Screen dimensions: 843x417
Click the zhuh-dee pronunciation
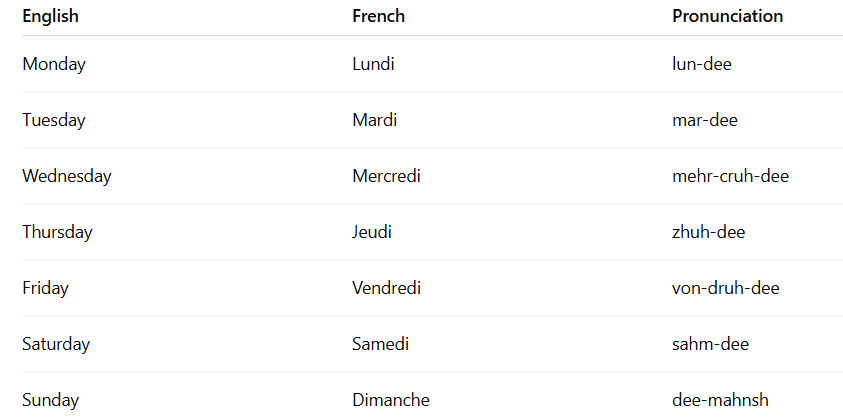click(x=709, y=232)
